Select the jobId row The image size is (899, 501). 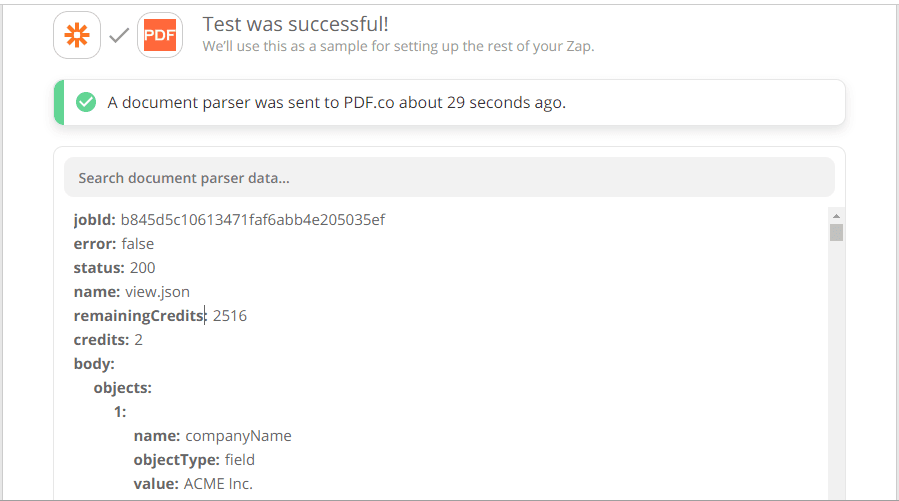point(229,220)
